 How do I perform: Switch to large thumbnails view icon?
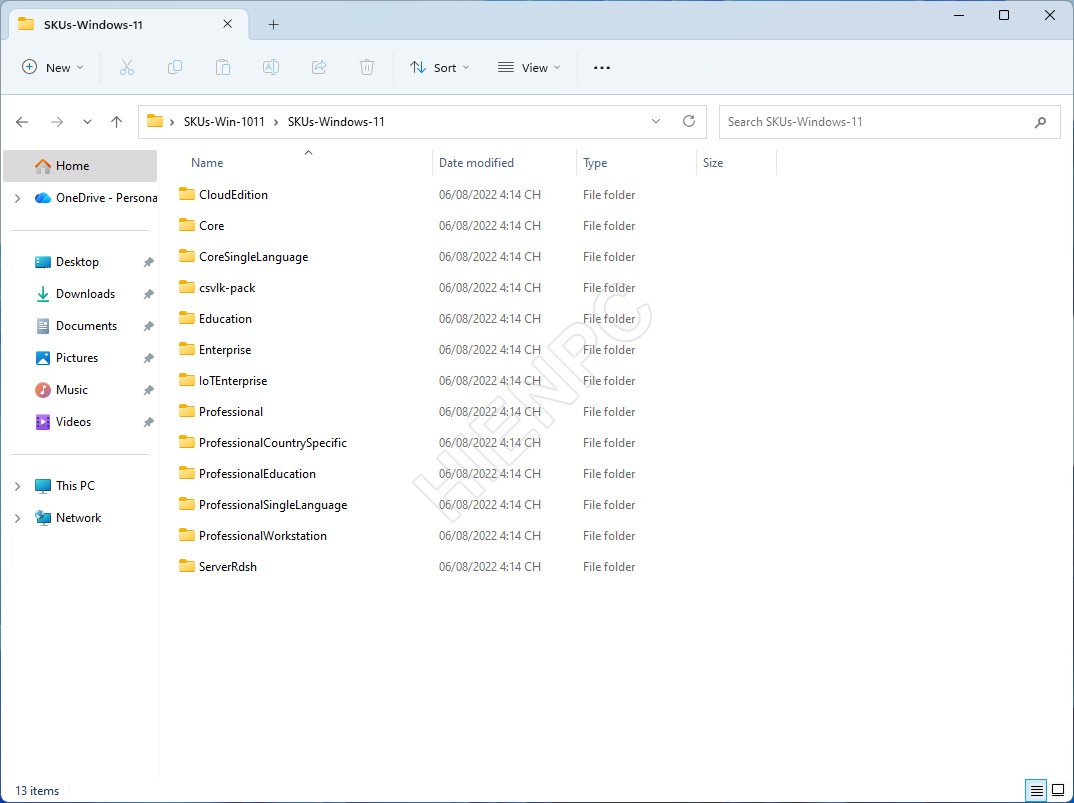click(x=1058, y=790)
